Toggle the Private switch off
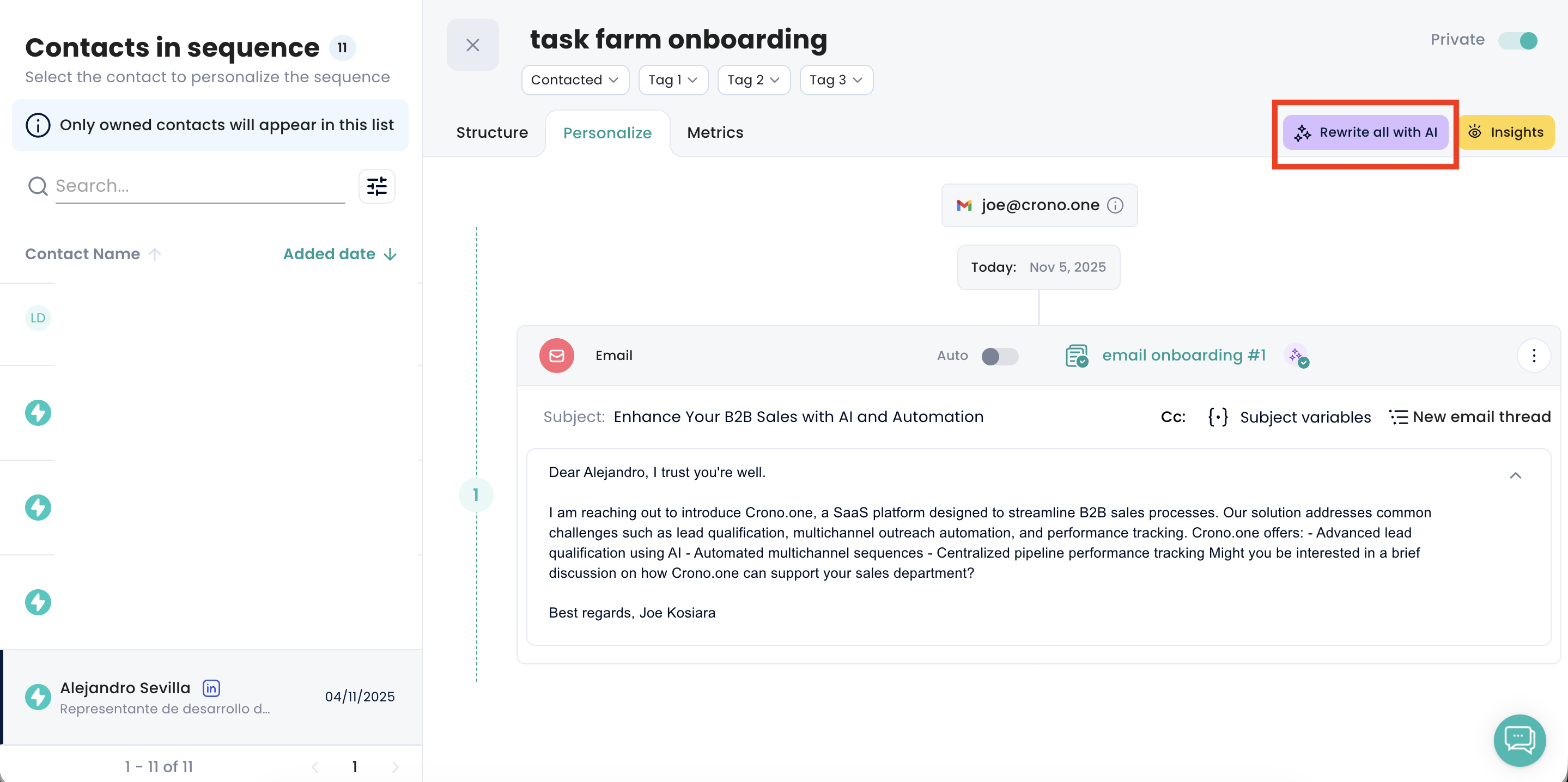Image resolution: width=1568 pixels, height=782 pixels. click(1517, 41)
